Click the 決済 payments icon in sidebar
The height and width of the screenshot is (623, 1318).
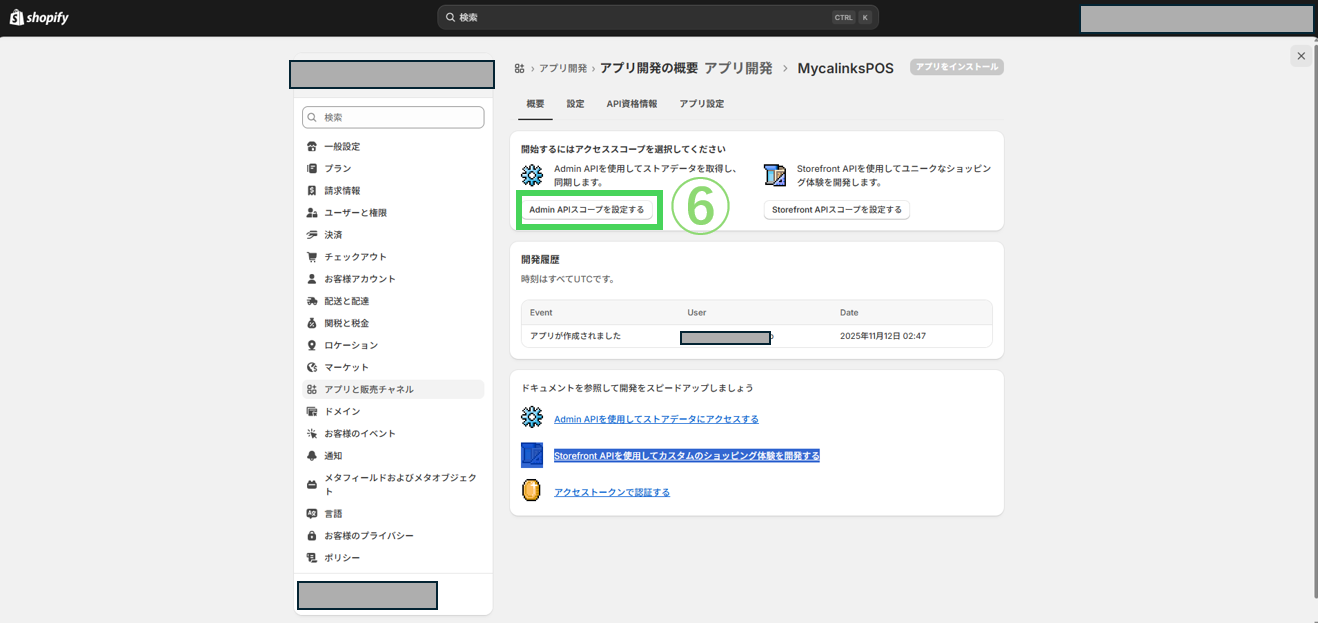312,235
